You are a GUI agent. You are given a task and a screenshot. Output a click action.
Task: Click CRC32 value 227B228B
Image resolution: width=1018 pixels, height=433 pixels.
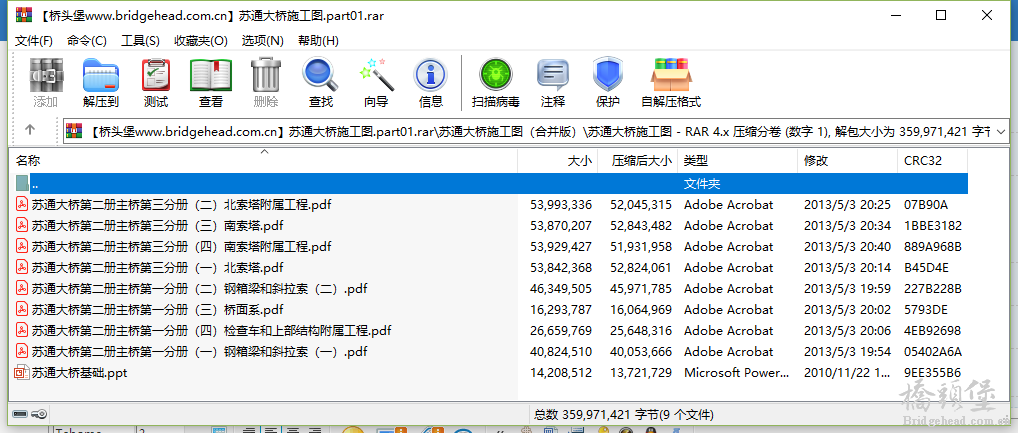coord(933,289)
